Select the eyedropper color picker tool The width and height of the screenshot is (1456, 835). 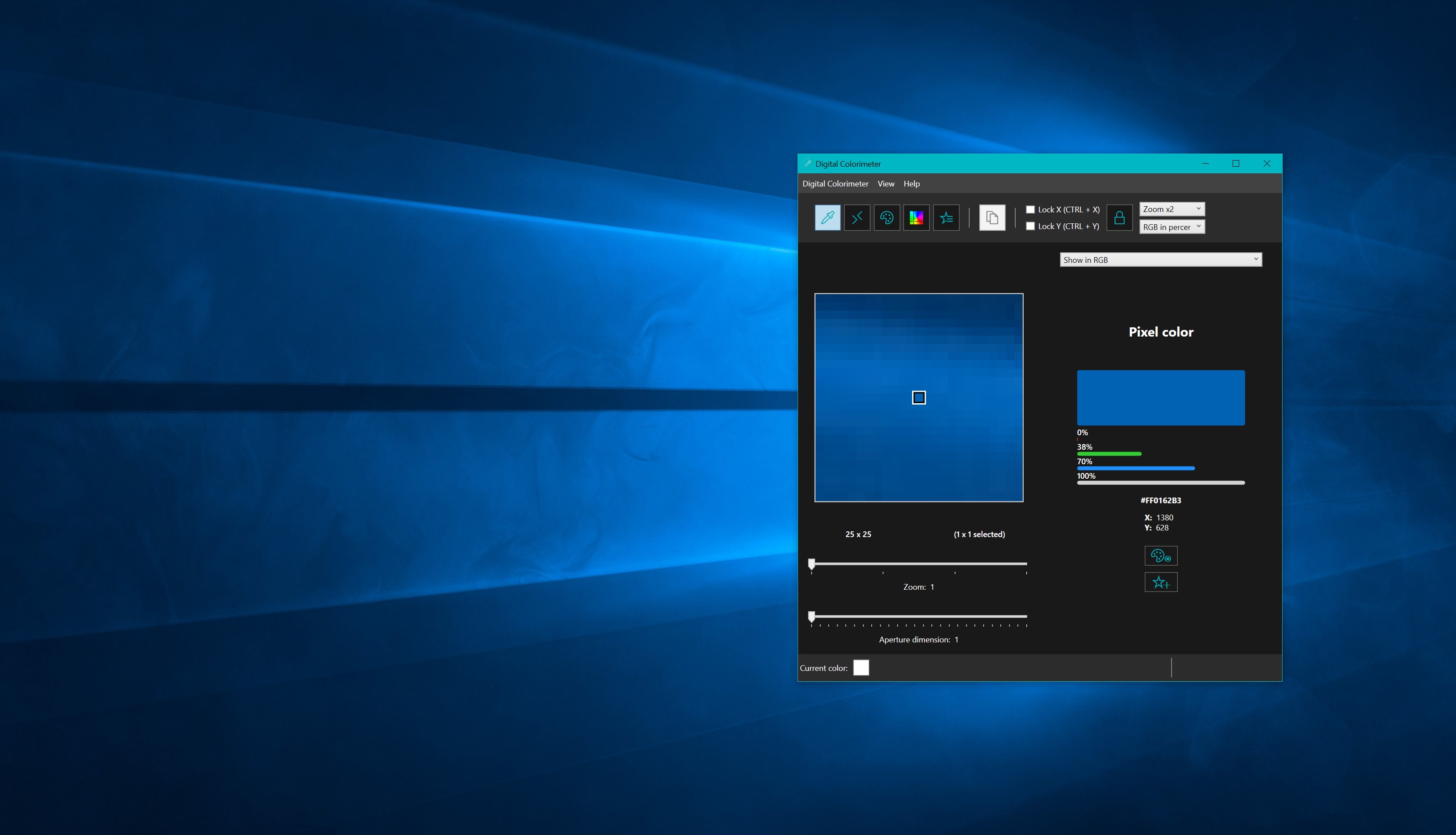pos(827,218)
